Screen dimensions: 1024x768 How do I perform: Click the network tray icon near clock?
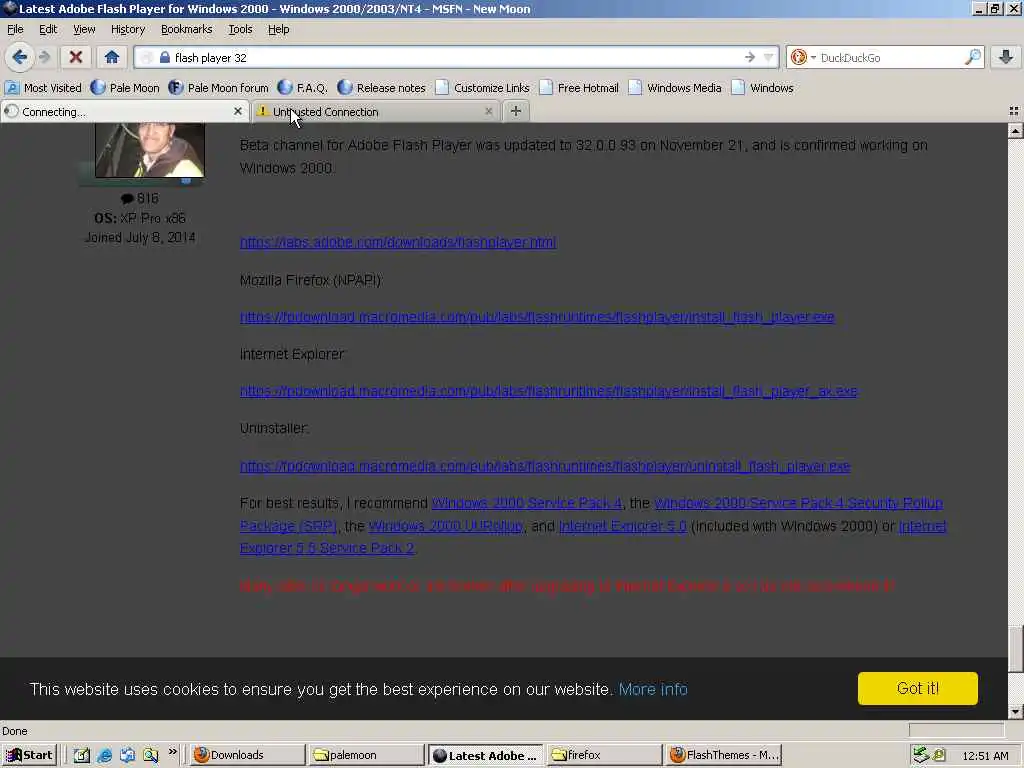921,755
